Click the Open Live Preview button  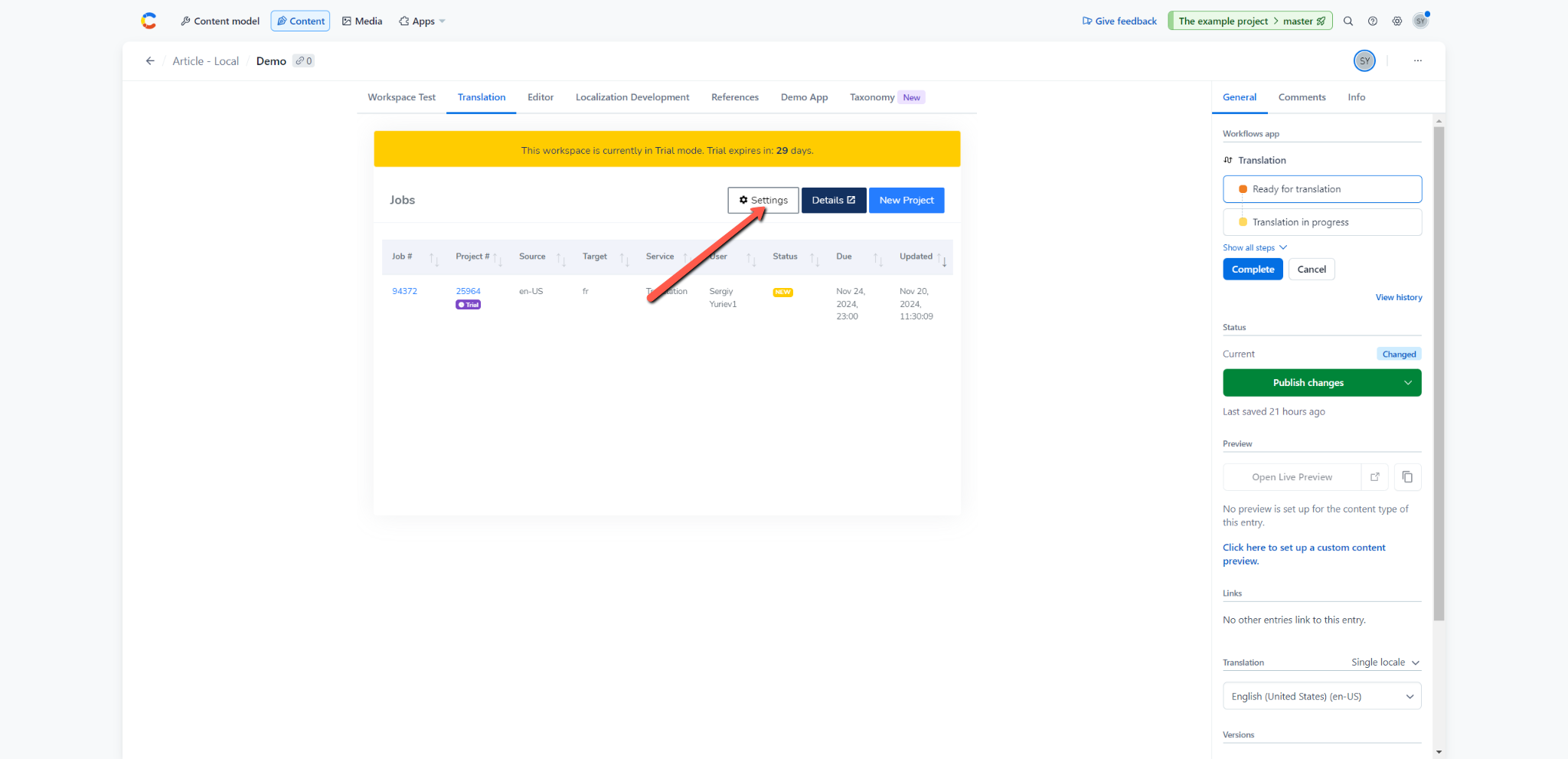(1292, 476)
